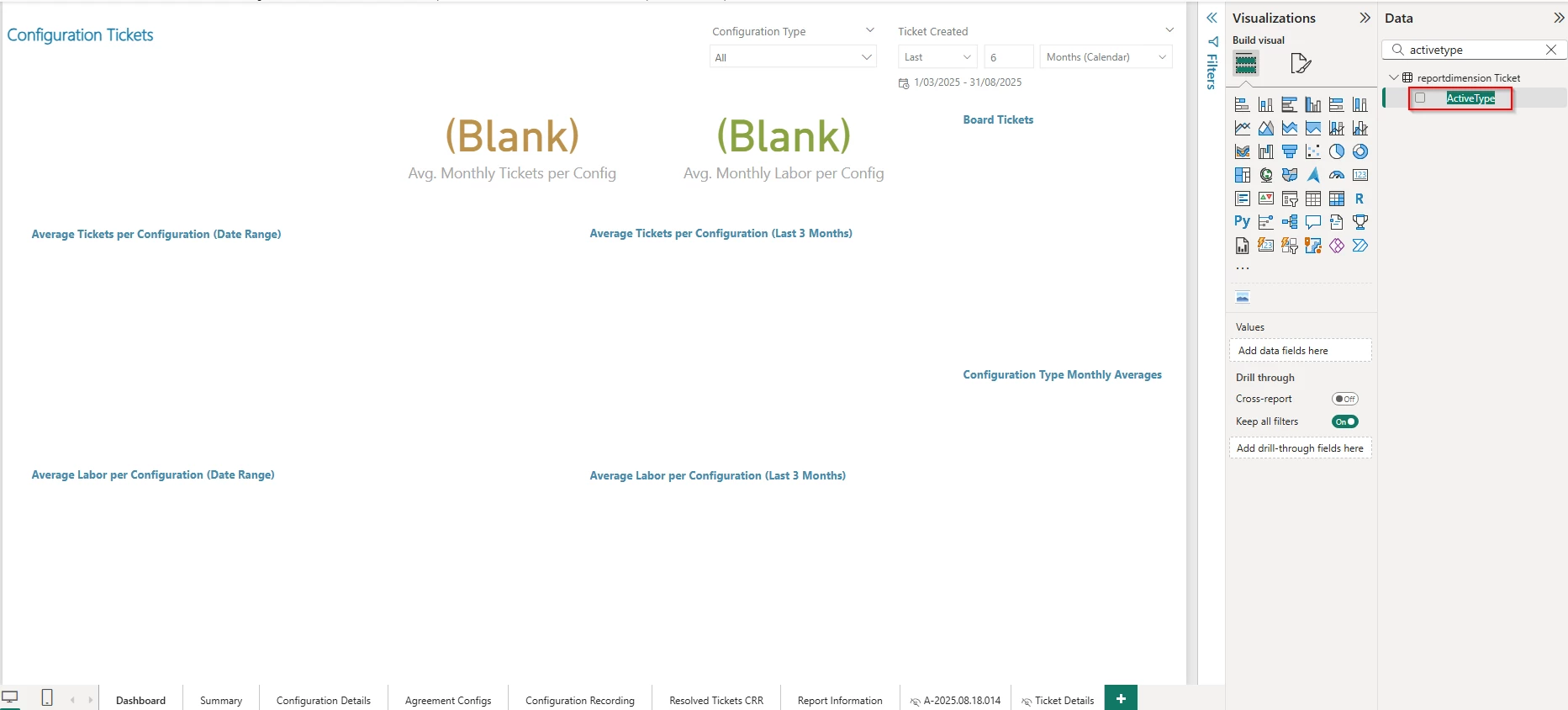
Task: Collapse the reportdimension Ticket table
Action: [x=1393, y=77]
